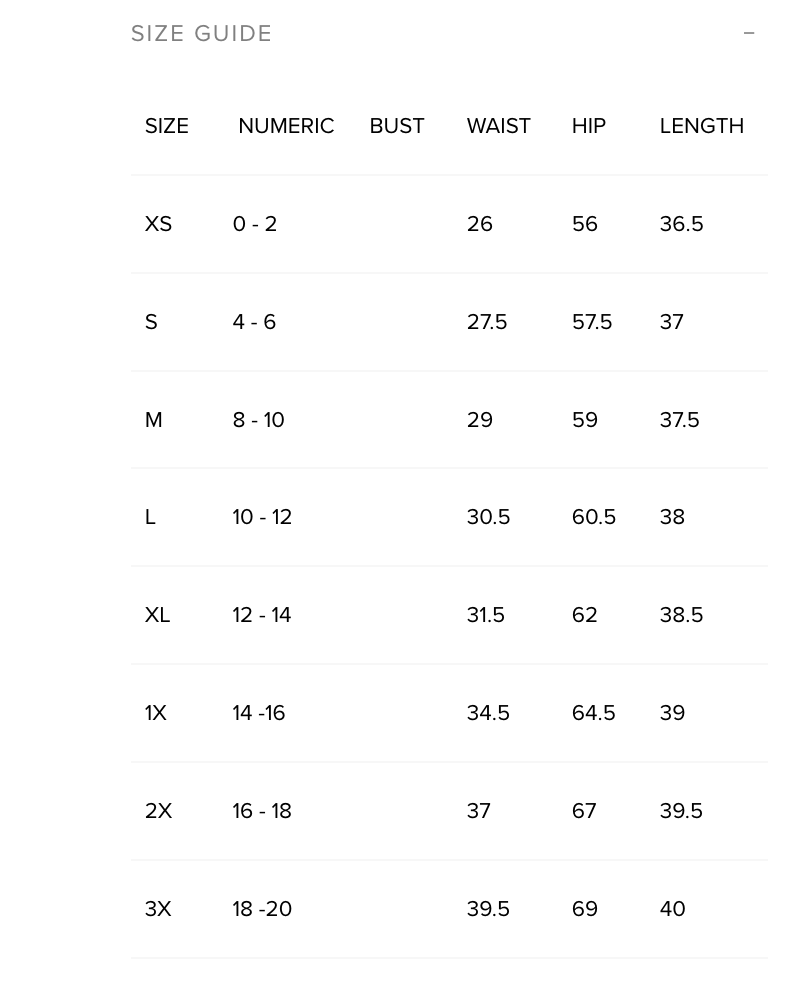Click the 64.5 hip value for 1X
The width and height of the screenshot is (804, 1000).
click(x=593, y=713)
